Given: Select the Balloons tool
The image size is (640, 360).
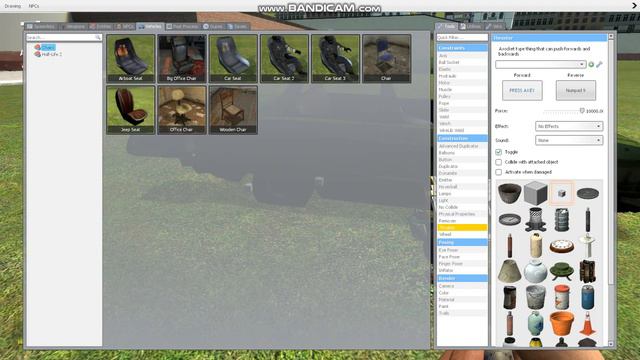Looking at the screenshot, I should click(x=462, y=153).
